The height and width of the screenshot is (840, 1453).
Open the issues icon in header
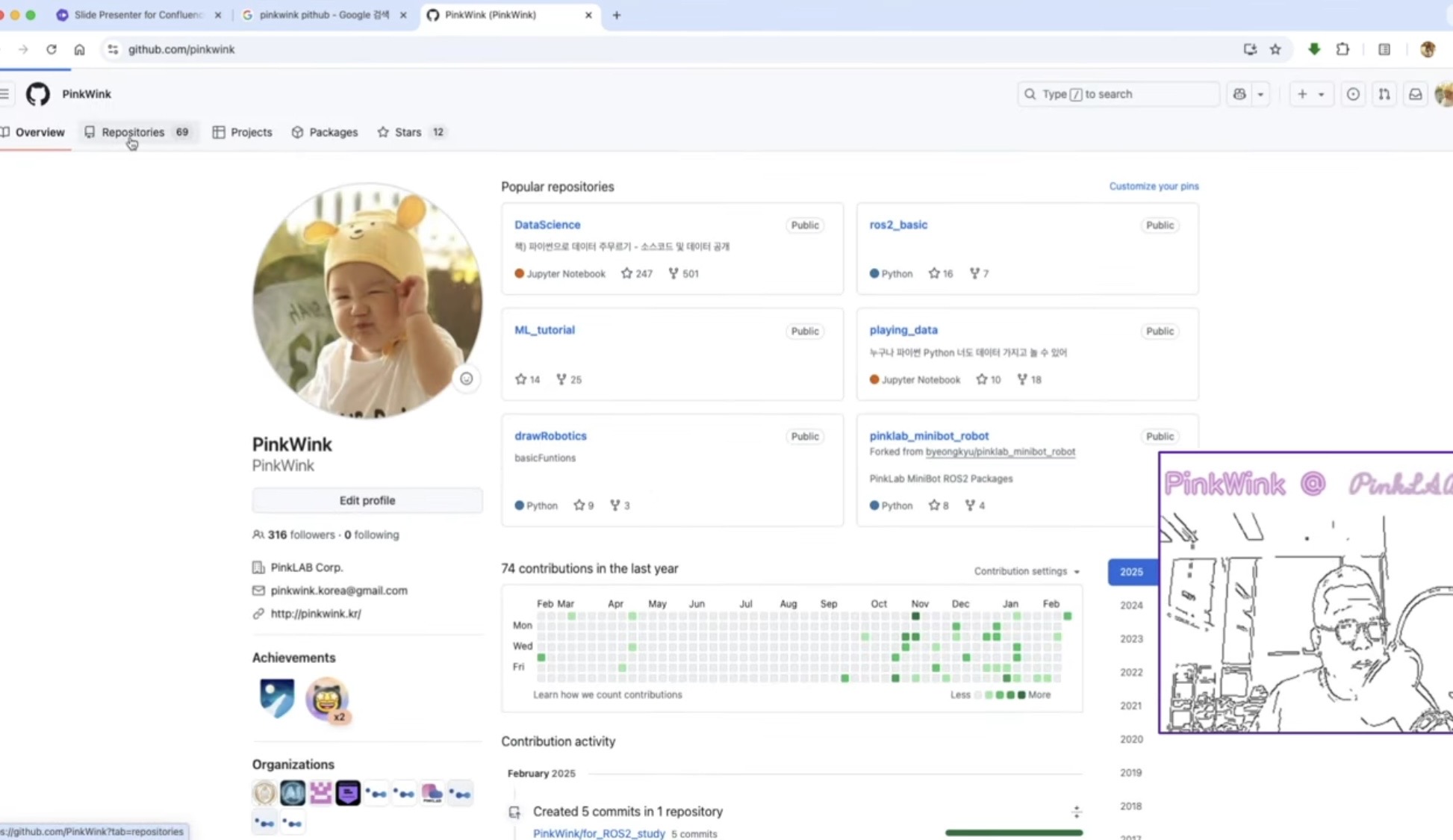coord(1352,94)
